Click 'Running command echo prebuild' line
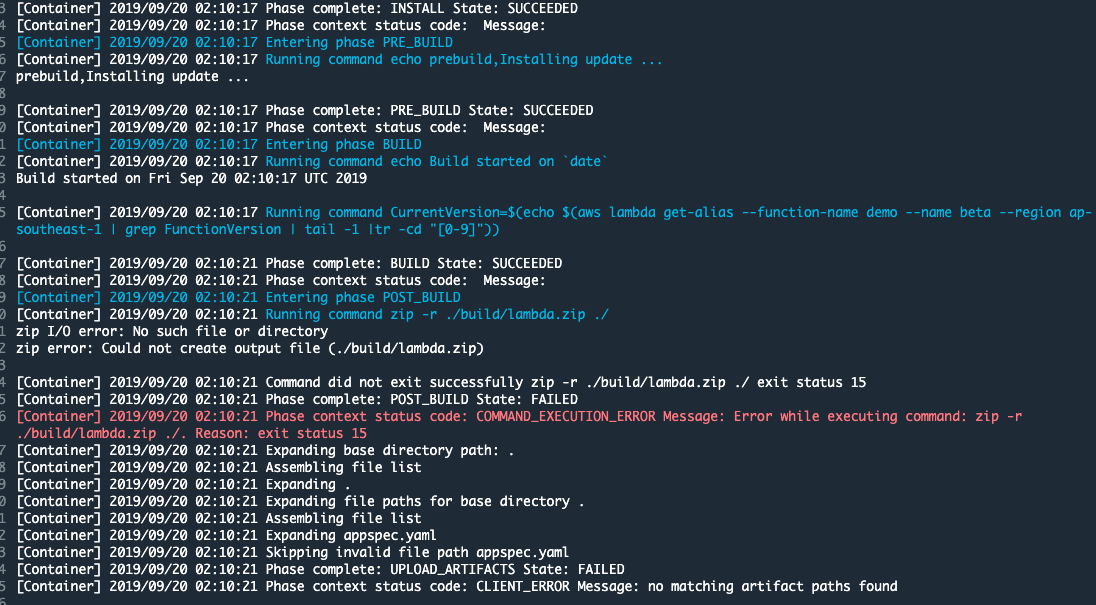The image size is (1096, 605). (339, 59)
